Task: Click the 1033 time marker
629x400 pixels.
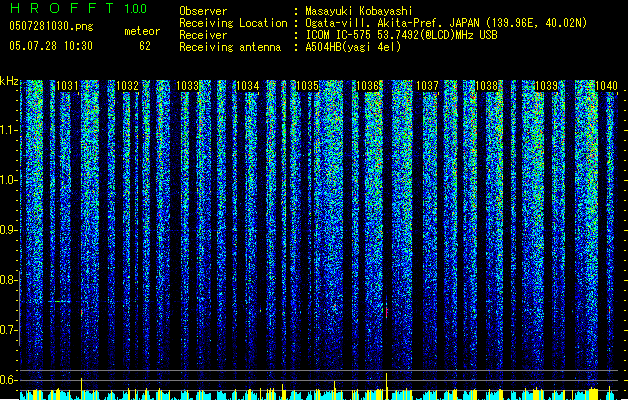Action: (x=187, y=86)
